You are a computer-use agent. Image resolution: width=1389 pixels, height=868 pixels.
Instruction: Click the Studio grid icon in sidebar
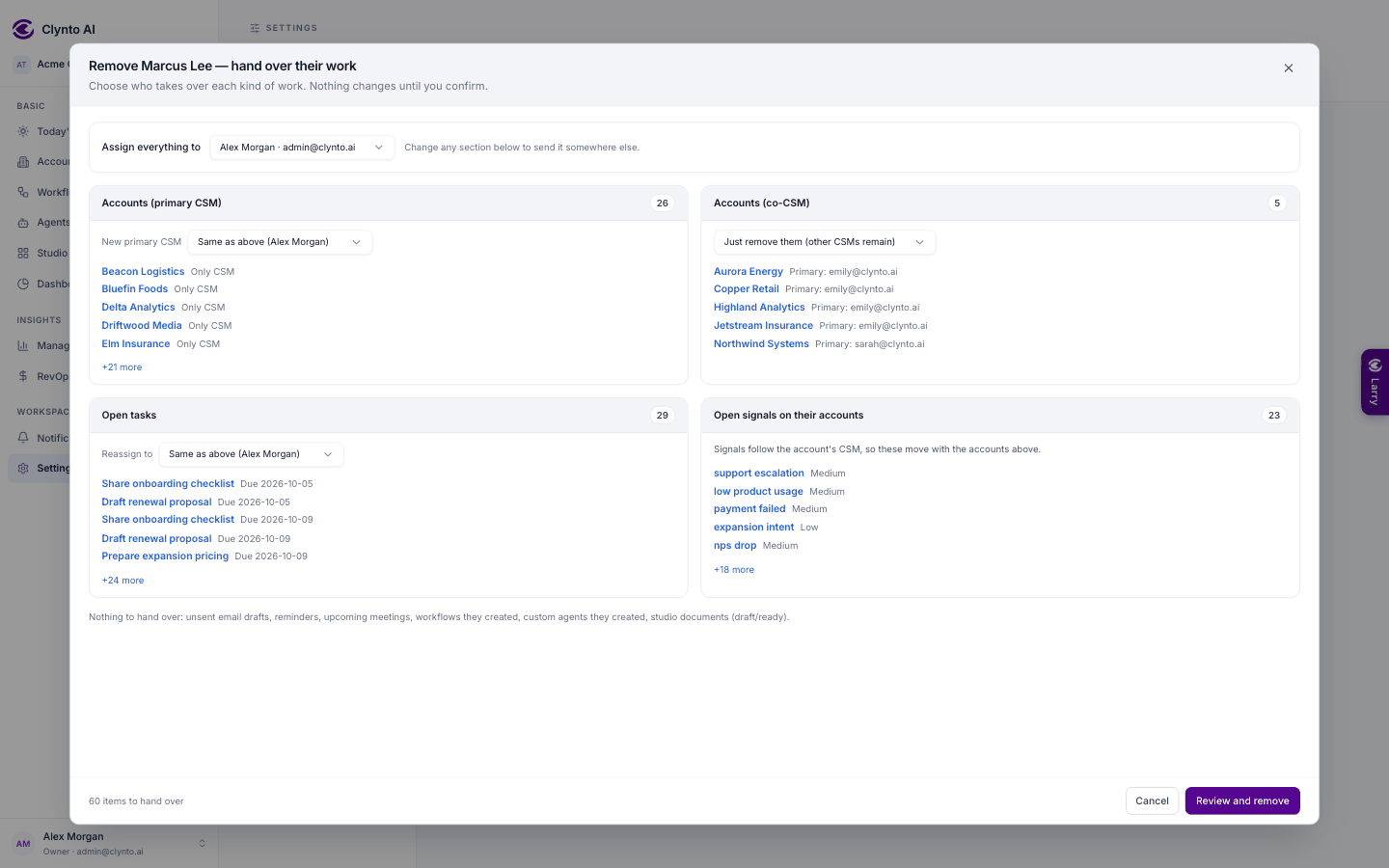click(x=23, y=253)
